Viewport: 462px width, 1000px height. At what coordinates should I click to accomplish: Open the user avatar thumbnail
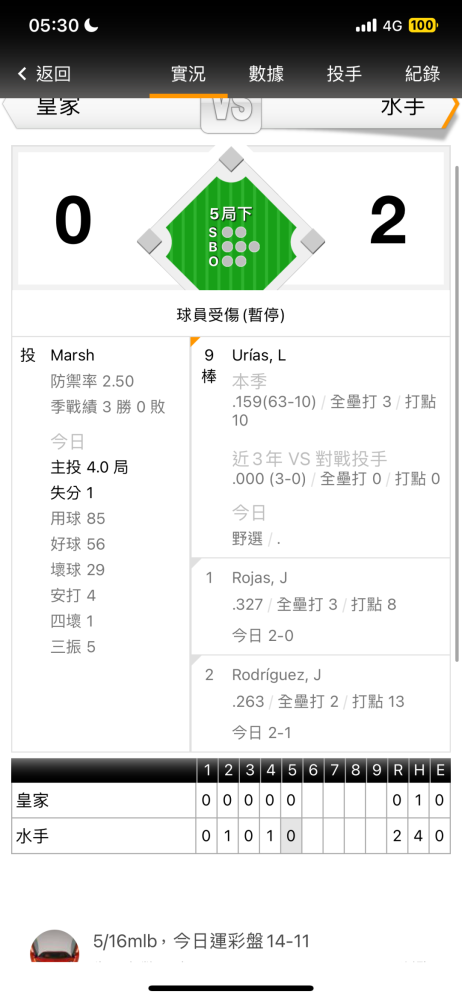pos(54,945)
